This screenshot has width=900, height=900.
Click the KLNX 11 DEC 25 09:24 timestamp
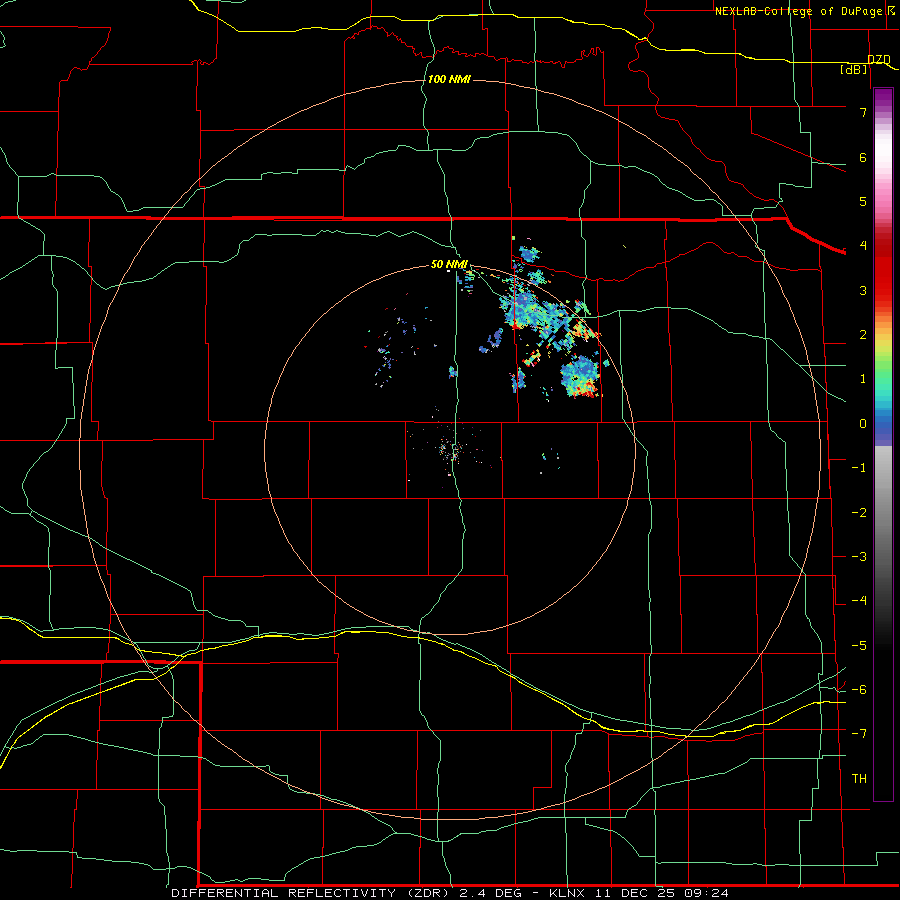point(639,893)
